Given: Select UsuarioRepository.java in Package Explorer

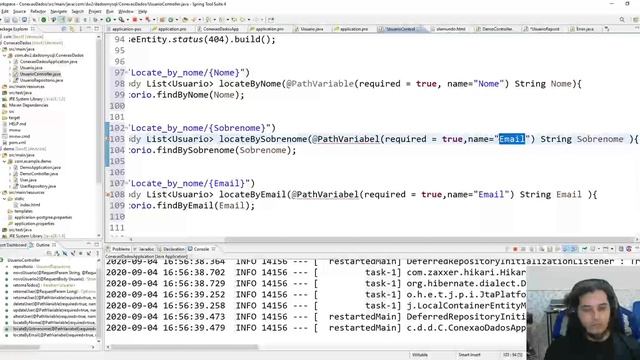Looking at the screenshot, I should point(41,80).
